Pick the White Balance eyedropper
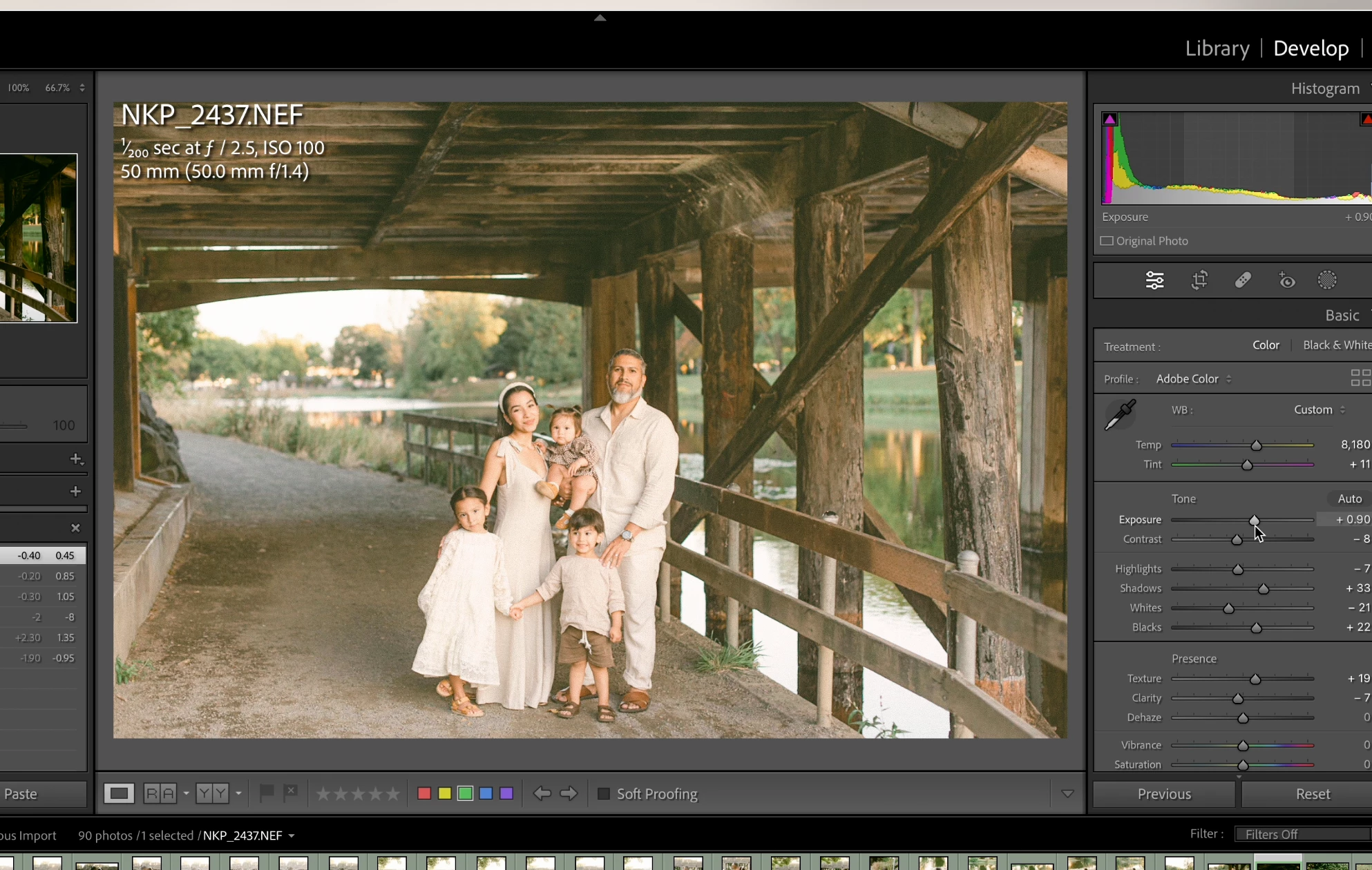The image size is (1372, 870). (1120, 414)
